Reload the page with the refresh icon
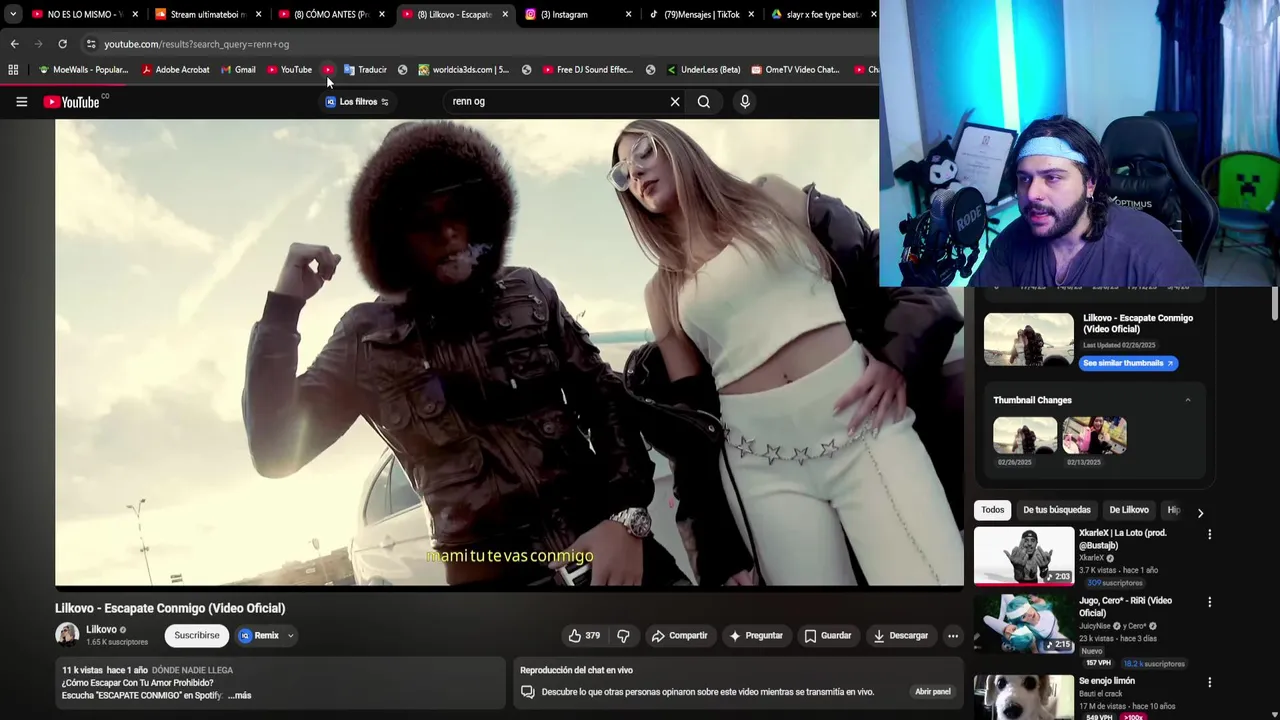 (62, 44)
